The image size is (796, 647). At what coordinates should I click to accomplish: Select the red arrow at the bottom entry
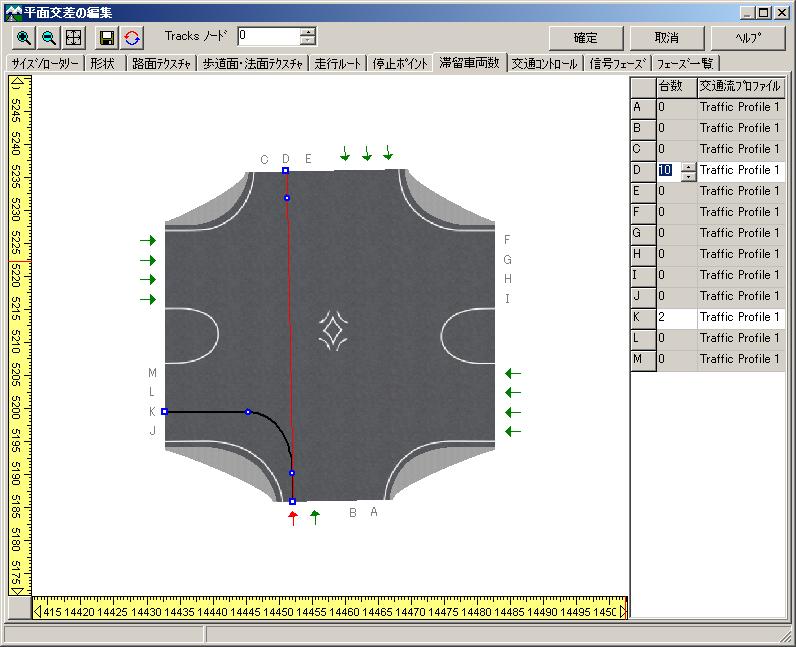(293, 517)
